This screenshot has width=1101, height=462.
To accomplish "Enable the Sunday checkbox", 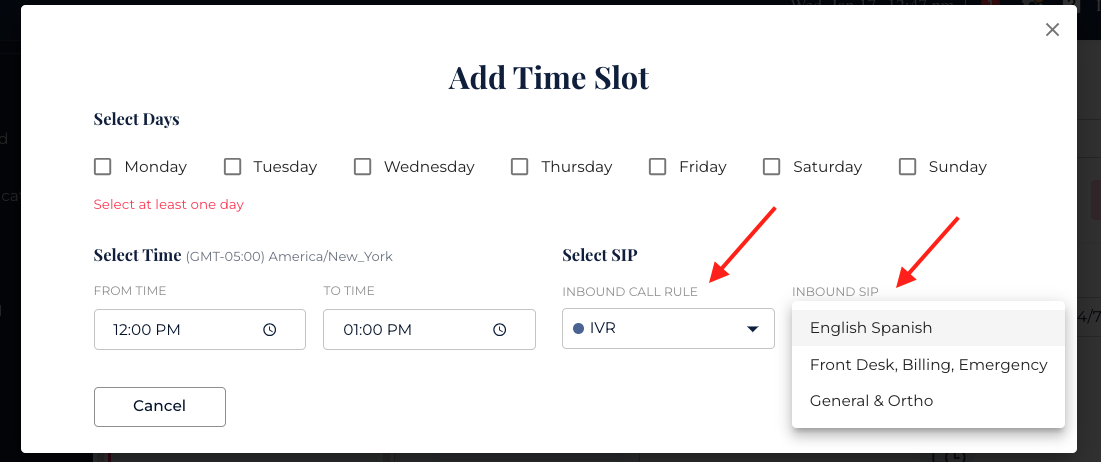I will 907,167.
